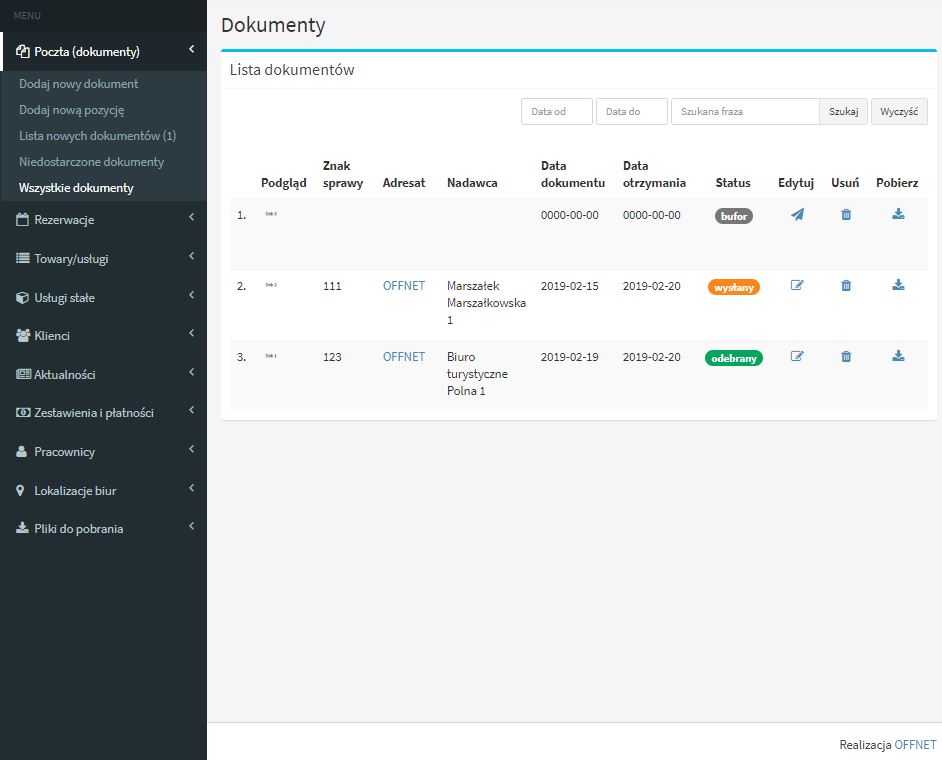Open Niedostarczone dokumenty submenu item

coord(91,162)
